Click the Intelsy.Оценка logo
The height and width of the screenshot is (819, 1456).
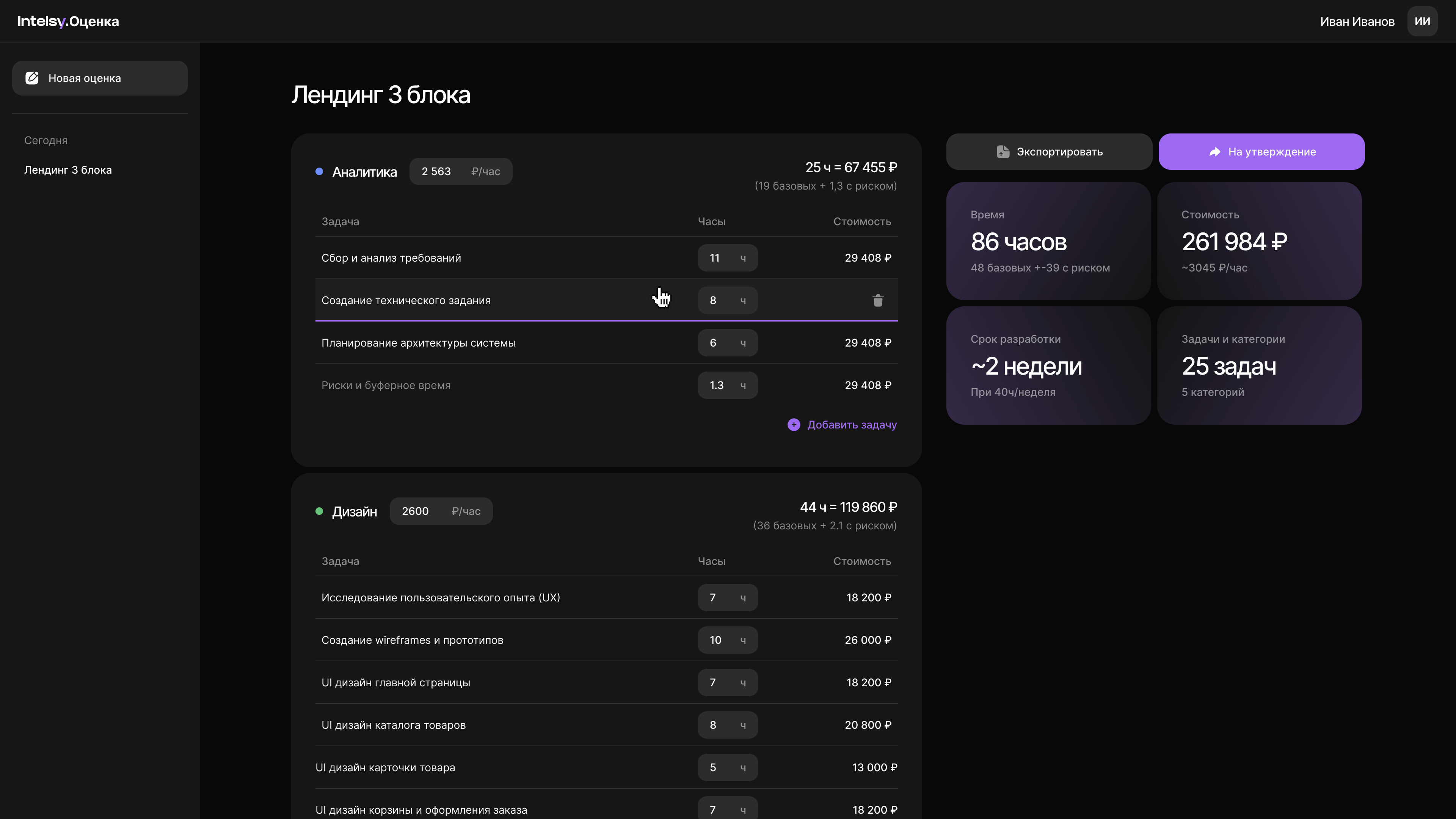68,22
